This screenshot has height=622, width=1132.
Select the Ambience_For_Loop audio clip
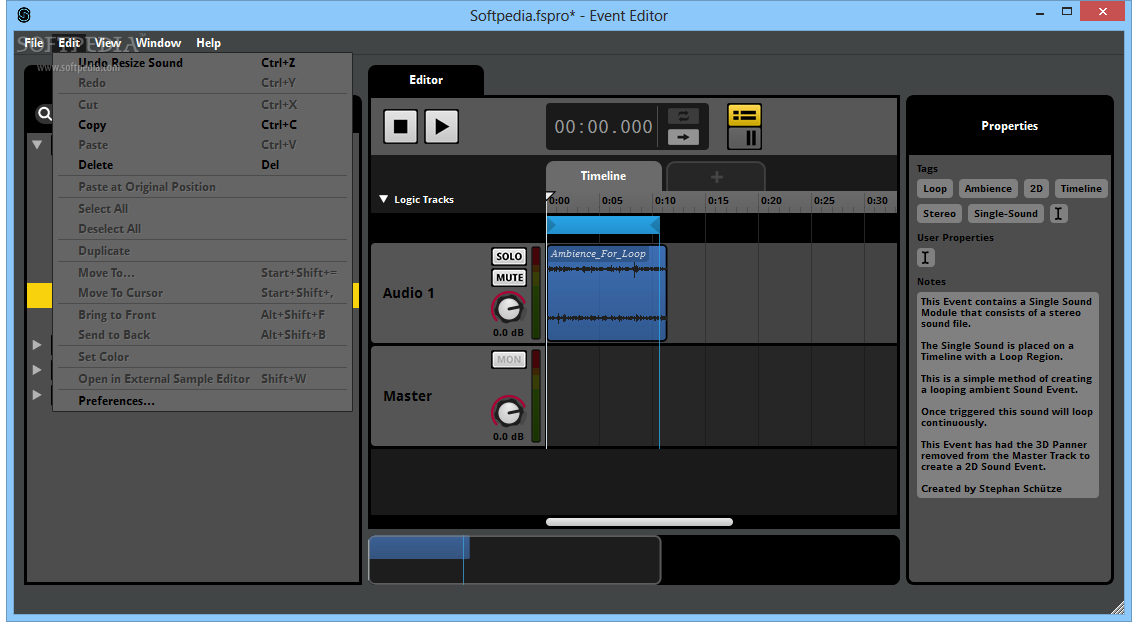tap(606, 293)
